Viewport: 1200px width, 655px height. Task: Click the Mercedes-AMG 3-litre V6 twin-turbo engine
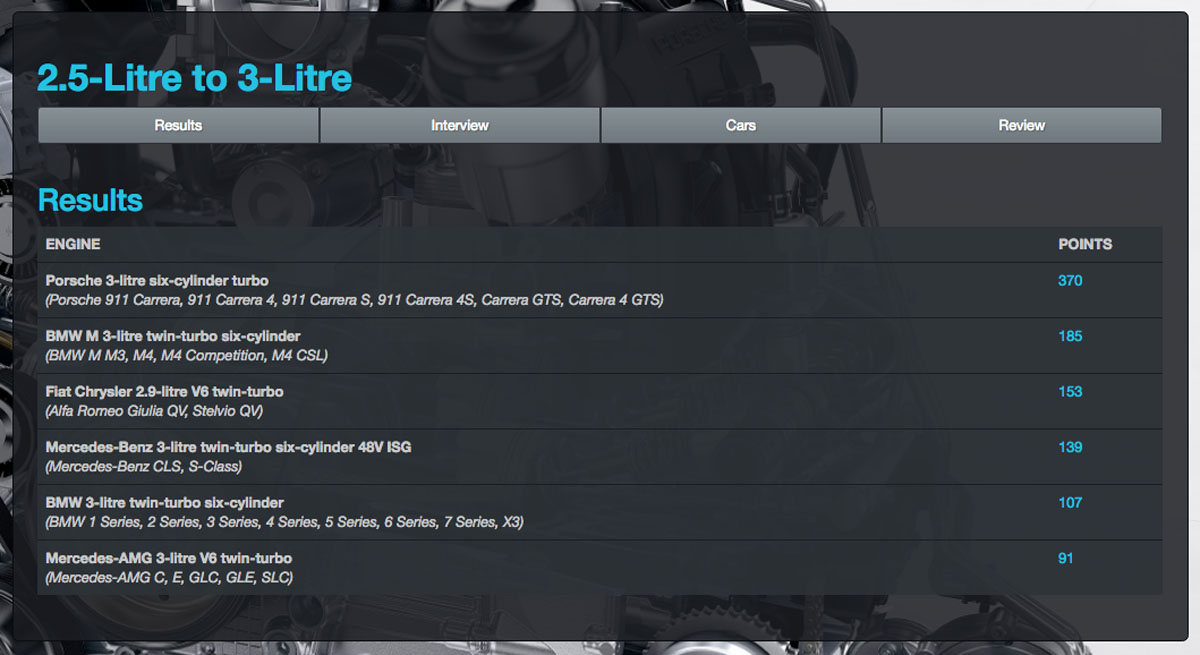pos(169,558)
